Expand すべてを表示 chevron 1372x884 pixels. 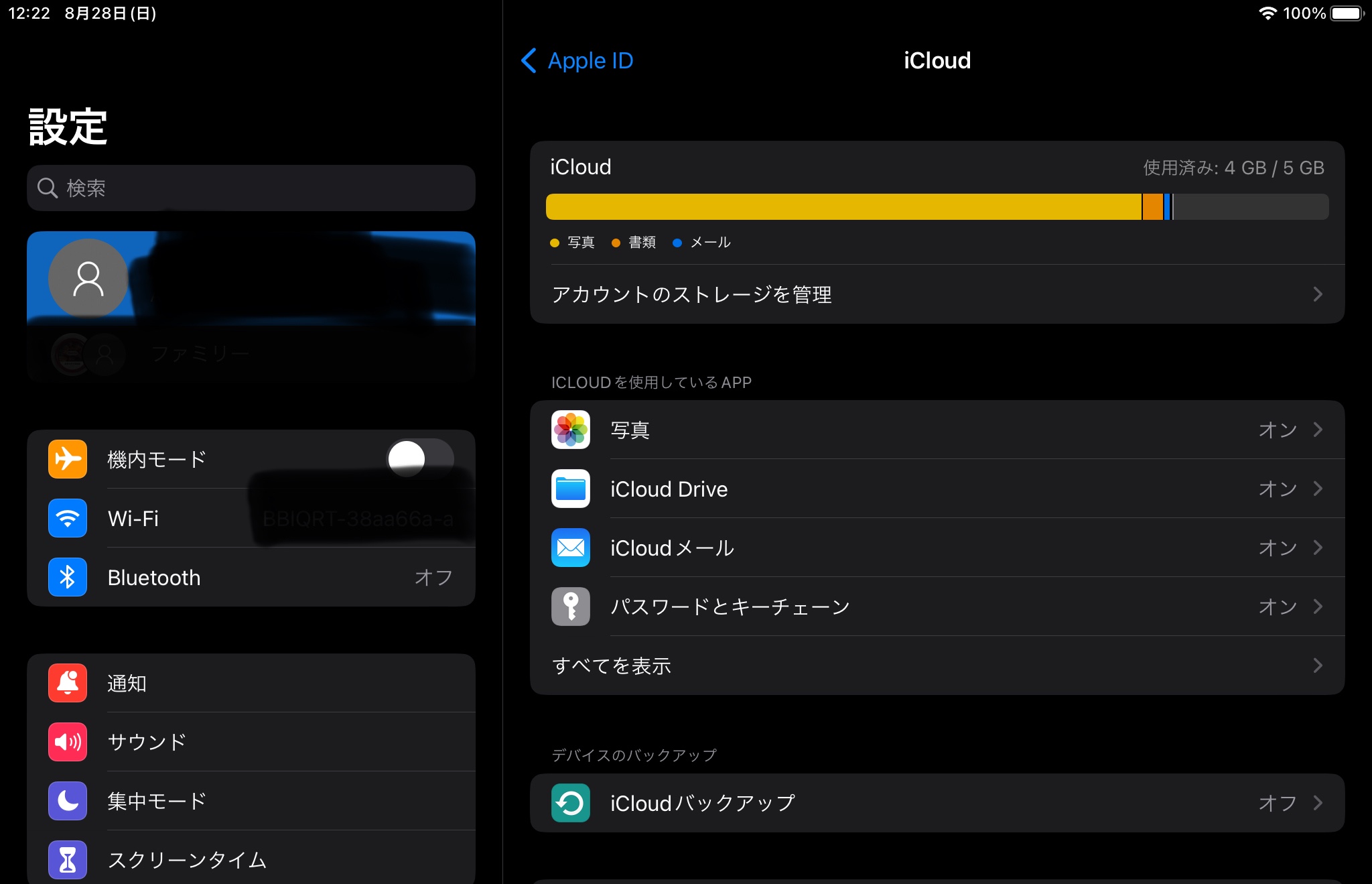point(1317,666)
